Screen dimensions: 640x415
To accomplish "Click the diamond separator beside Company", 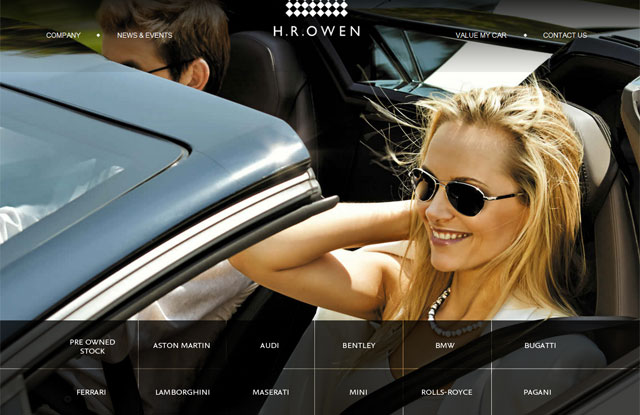I will click(98, 35).
